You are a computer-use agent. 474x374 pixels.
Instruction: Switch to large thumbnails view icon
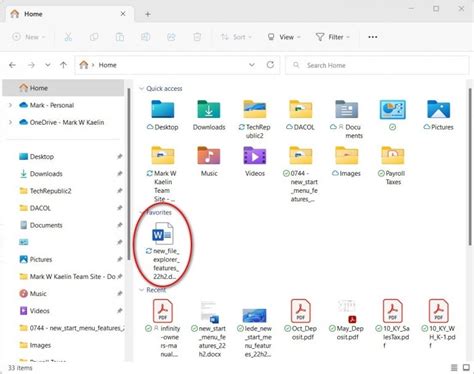pyautogui.click(x=466, y=367)
